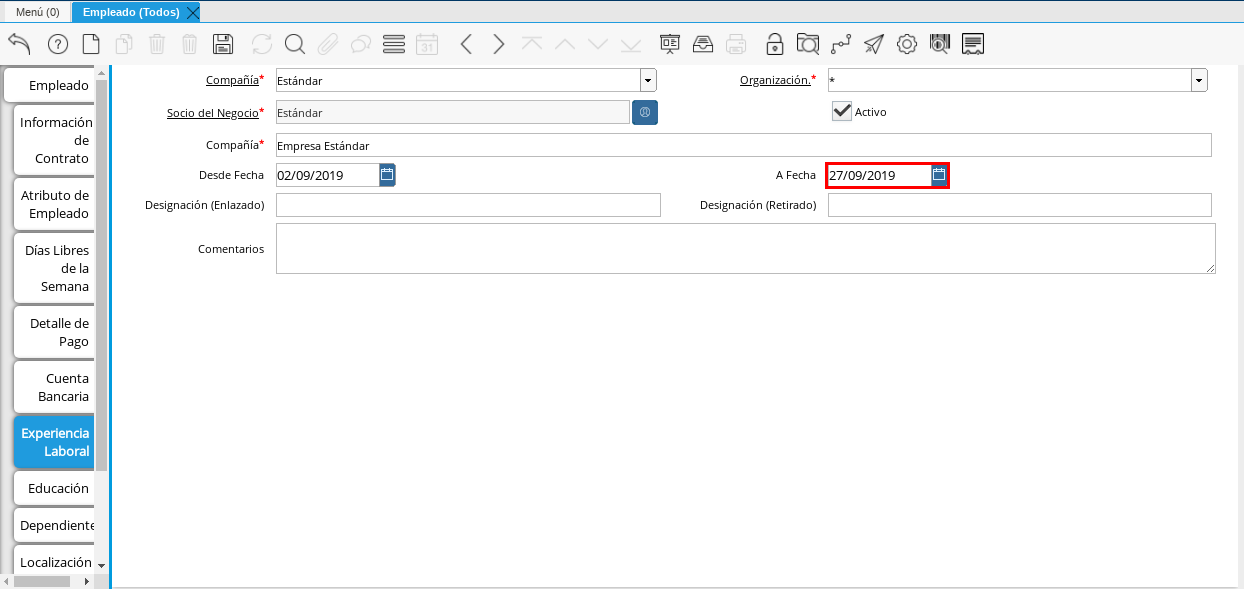Open the Localización tab
Image resolution: width=1244 pixels, height=589 pixels.
pyautogui.click(x=56, y=562)
